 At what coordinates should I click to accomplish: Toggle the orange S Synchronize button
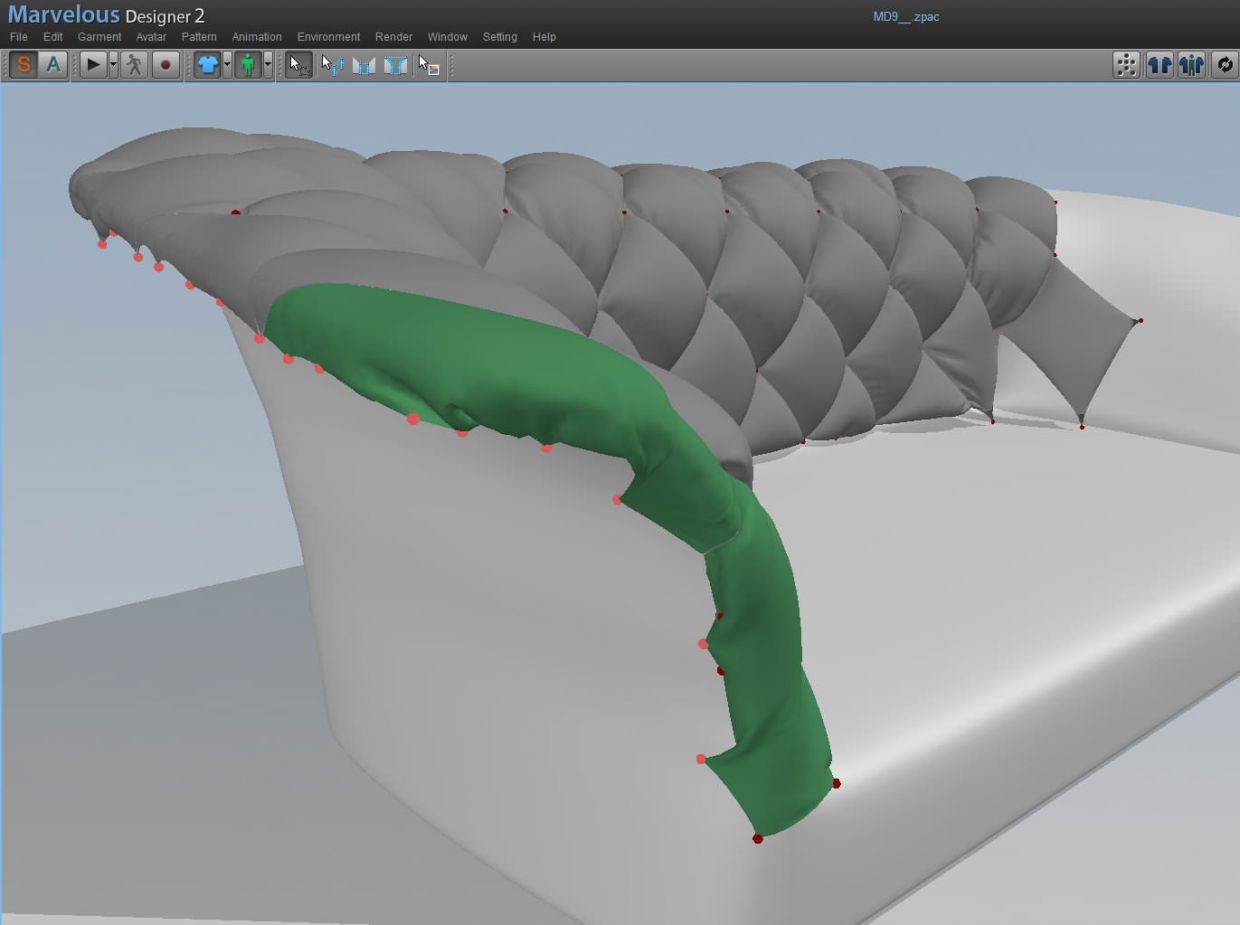click(24, 65)
